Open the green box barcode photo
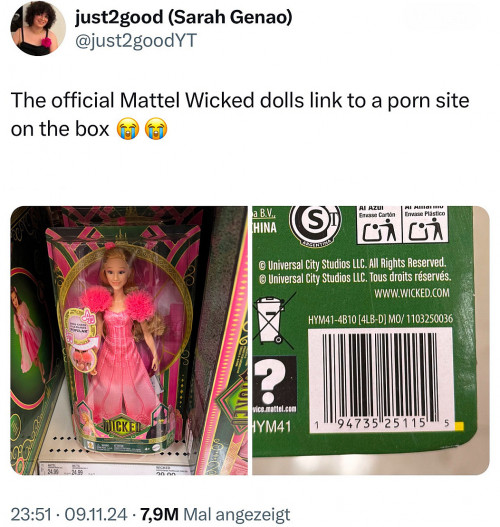Screen dimensions: 500x527 pyautogui.click(x=371, y=340)
